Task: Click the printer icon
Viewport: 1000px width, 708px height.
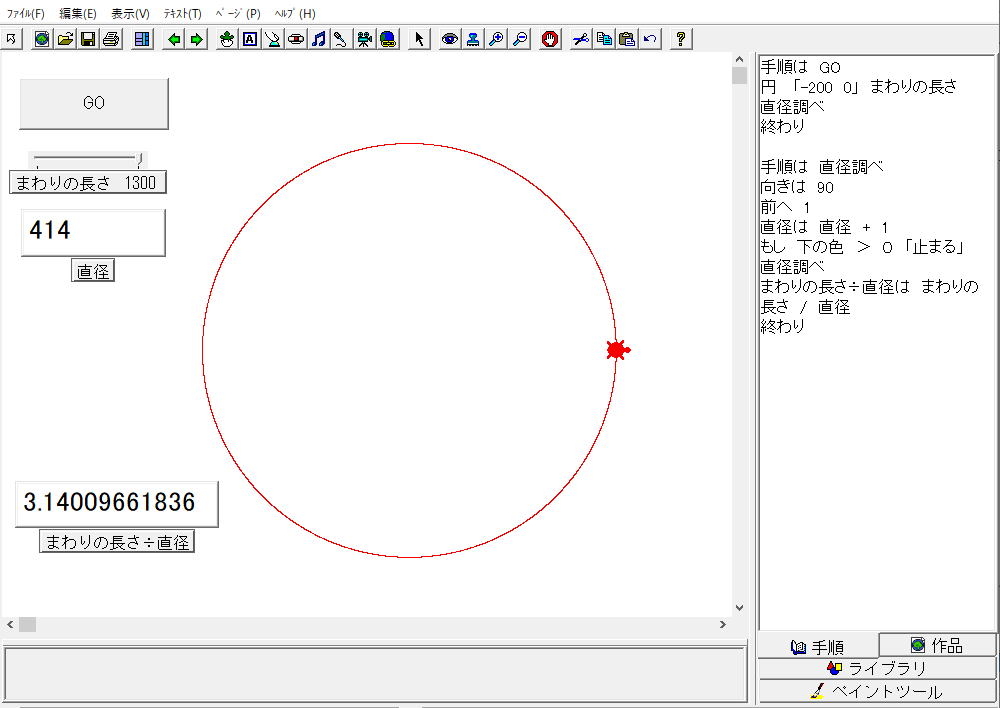Action: [110, 39]
